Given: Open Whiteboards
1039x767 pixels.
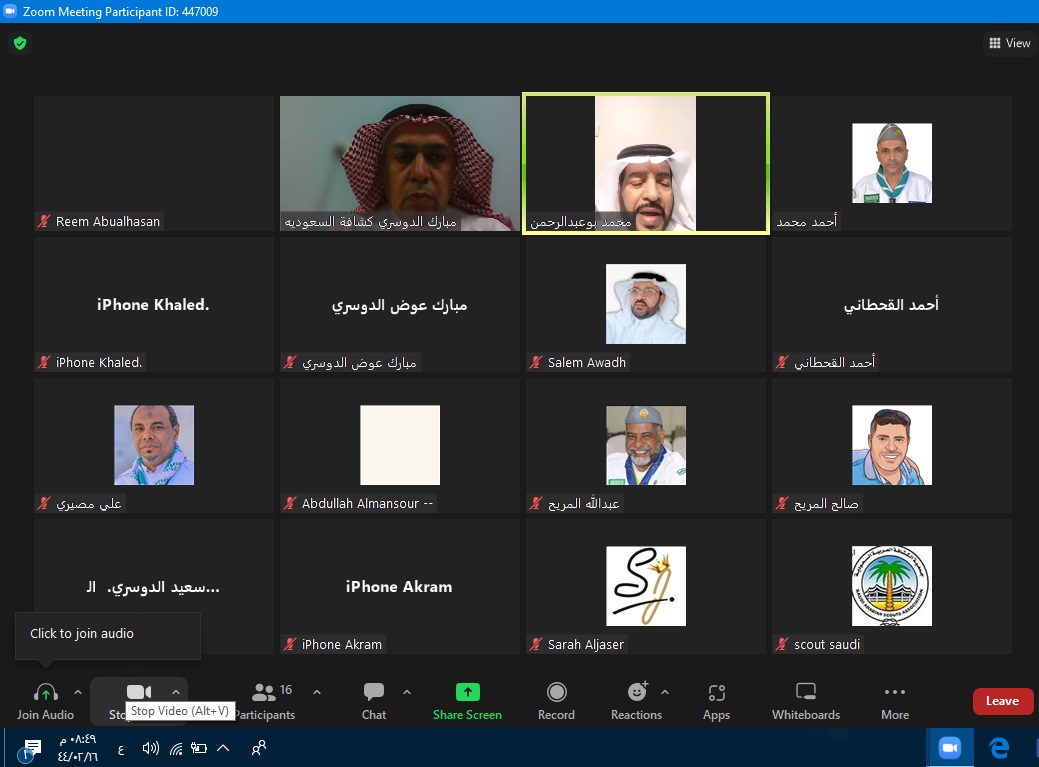Looking at the screenshot, I should tap(805, 699).
